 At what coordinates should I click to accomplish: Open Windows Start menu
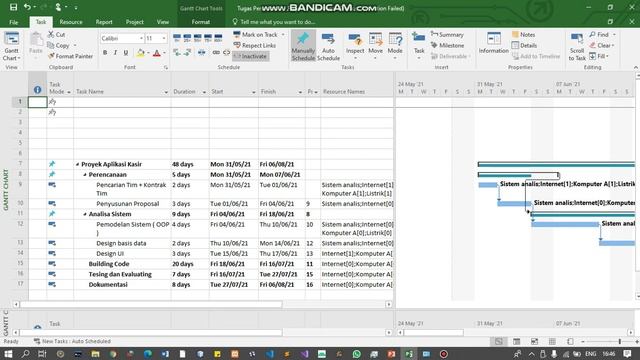click(8, 354)
